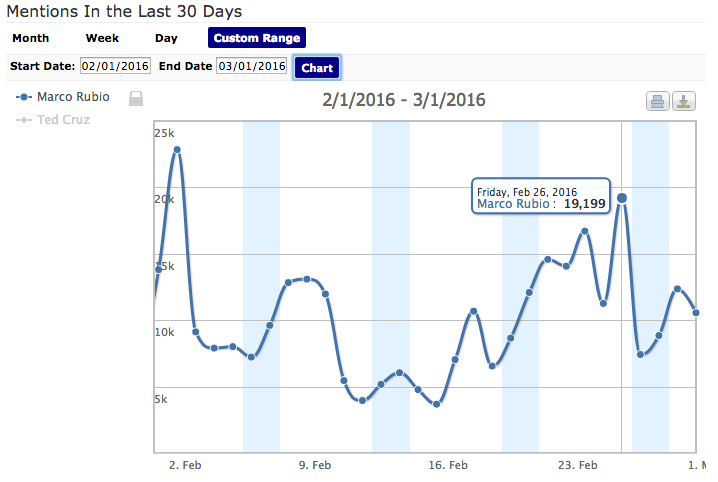Click the highest peak point near 2. Feb
The height and width of the screenshot is (482, 718).
pos(177,150)
